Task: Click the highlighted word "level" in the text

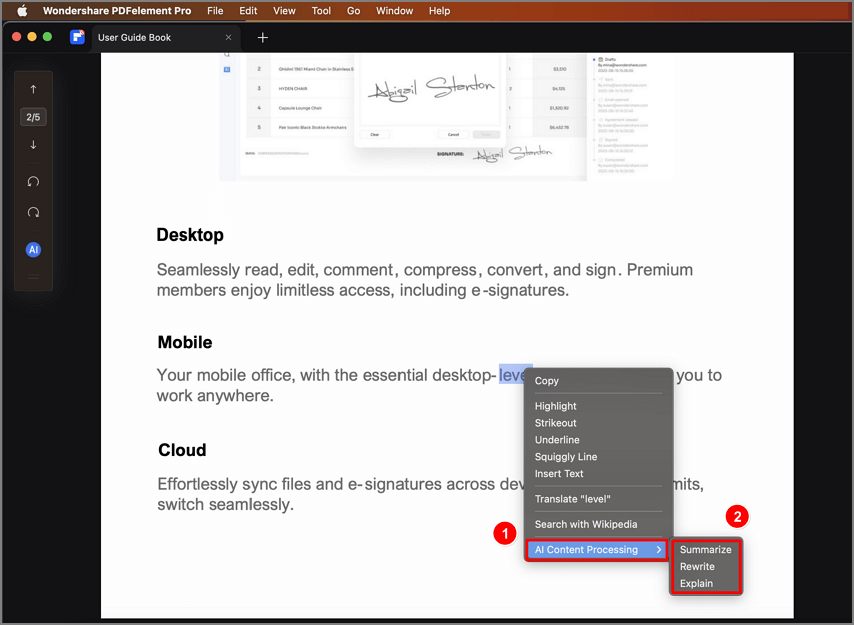Action: [512, 375]
